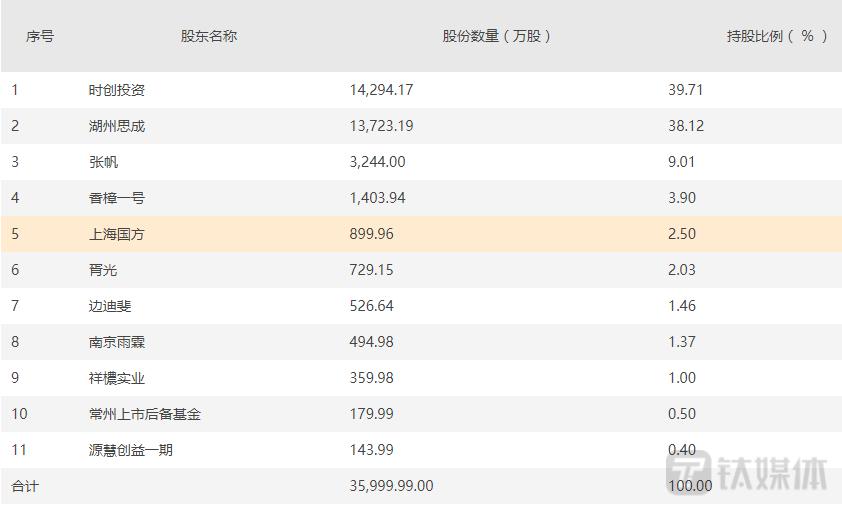
Task: Select the 香樟一号 row name
Action: pos(117,198)
